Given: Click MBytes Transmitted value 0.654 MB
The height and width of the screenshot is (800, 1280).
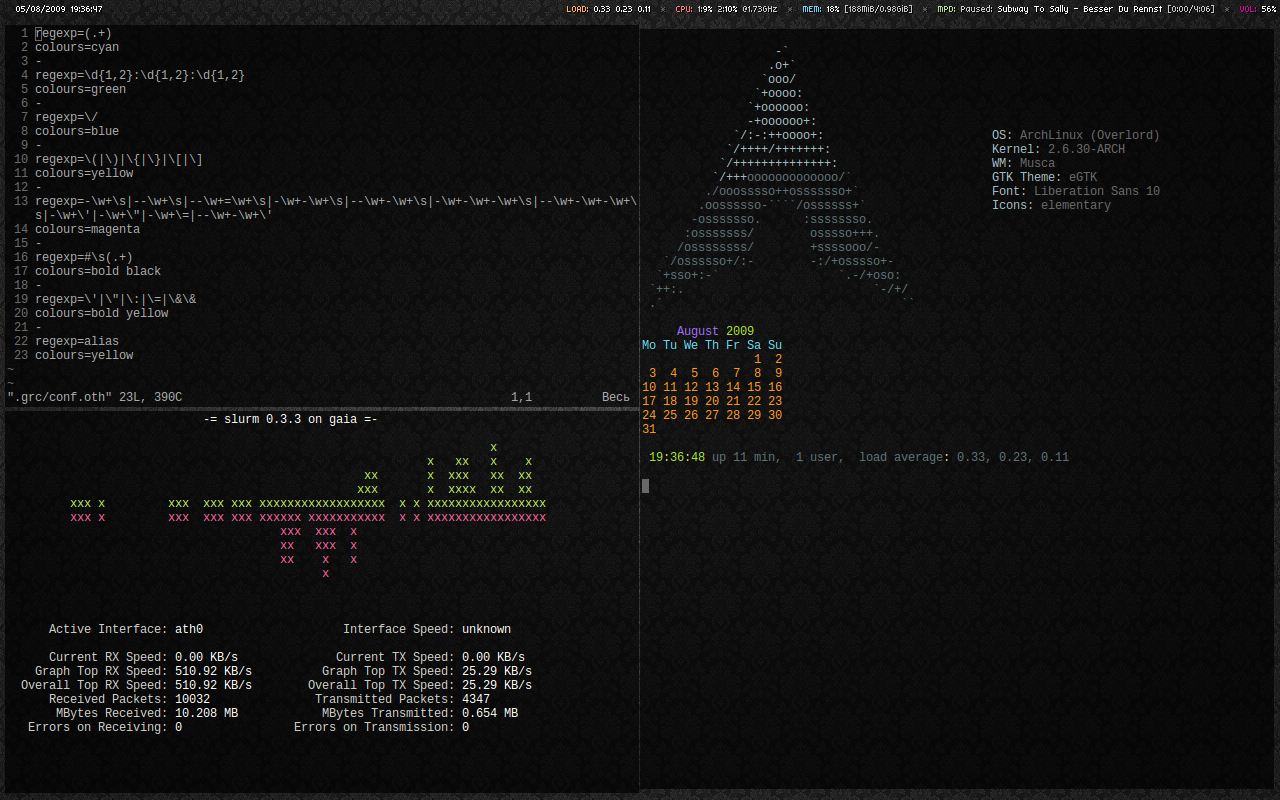Looking at the screenshot, I should point(490,713).
